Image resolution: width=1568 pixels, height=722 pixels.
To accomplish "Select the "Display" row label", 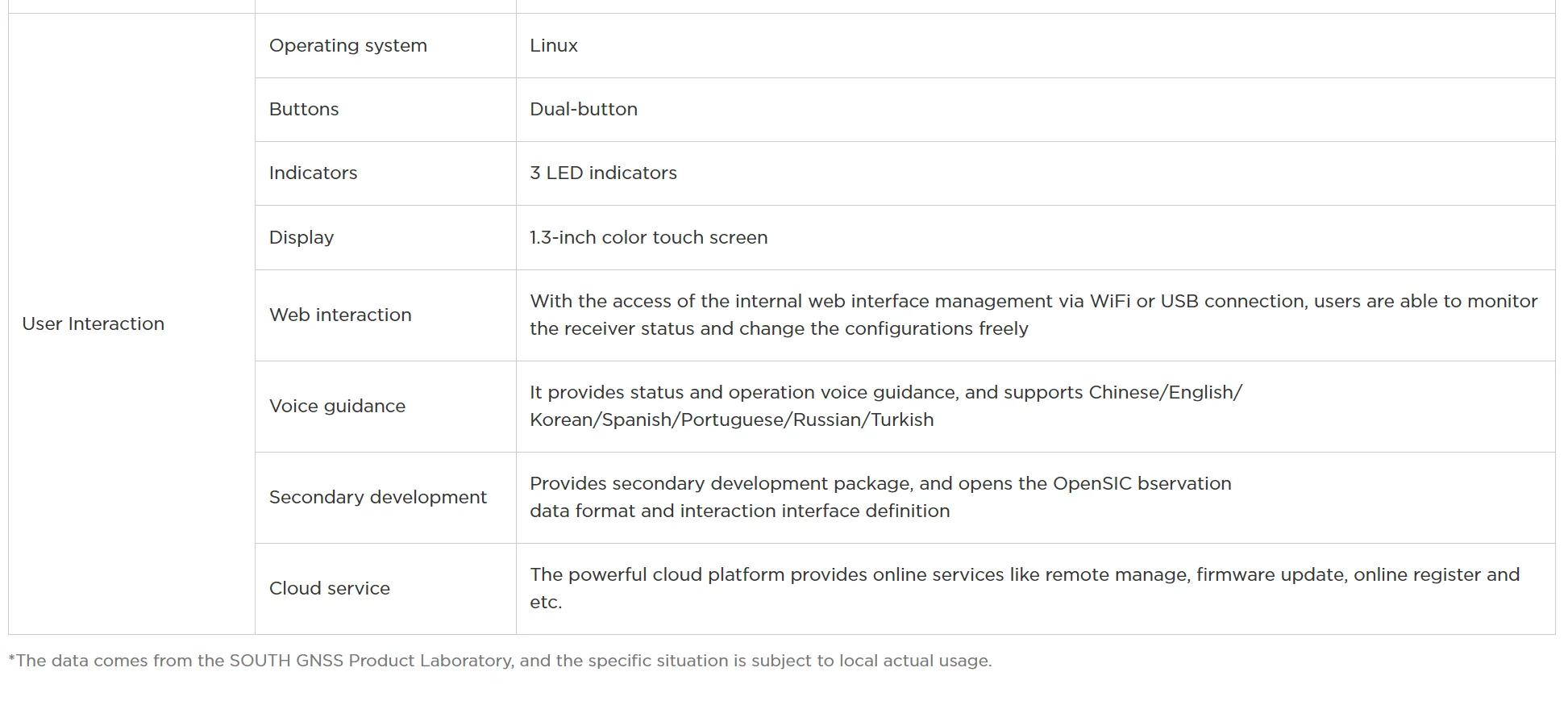I will coord(302,237).
